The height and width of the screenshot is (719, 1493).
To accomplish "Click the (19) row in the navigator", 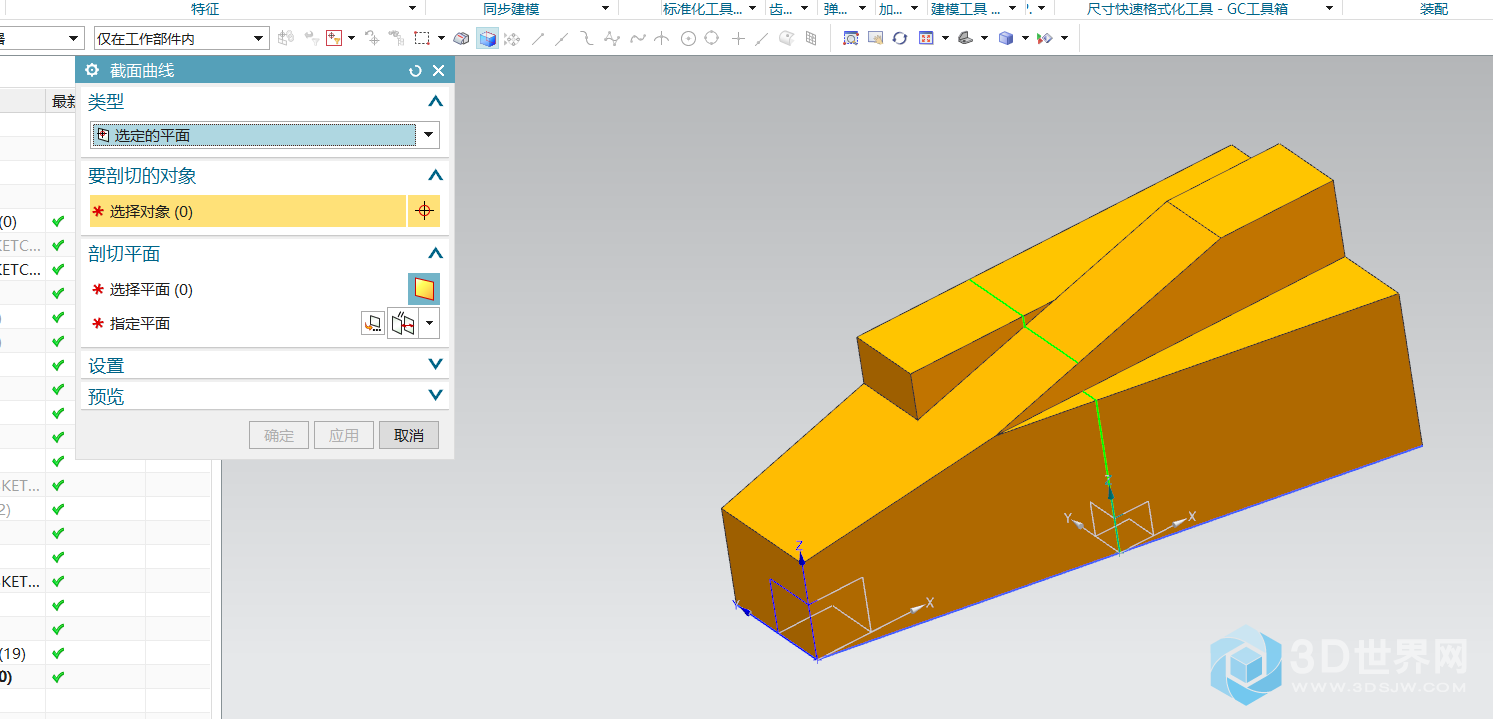I will (x=14, y=653).
